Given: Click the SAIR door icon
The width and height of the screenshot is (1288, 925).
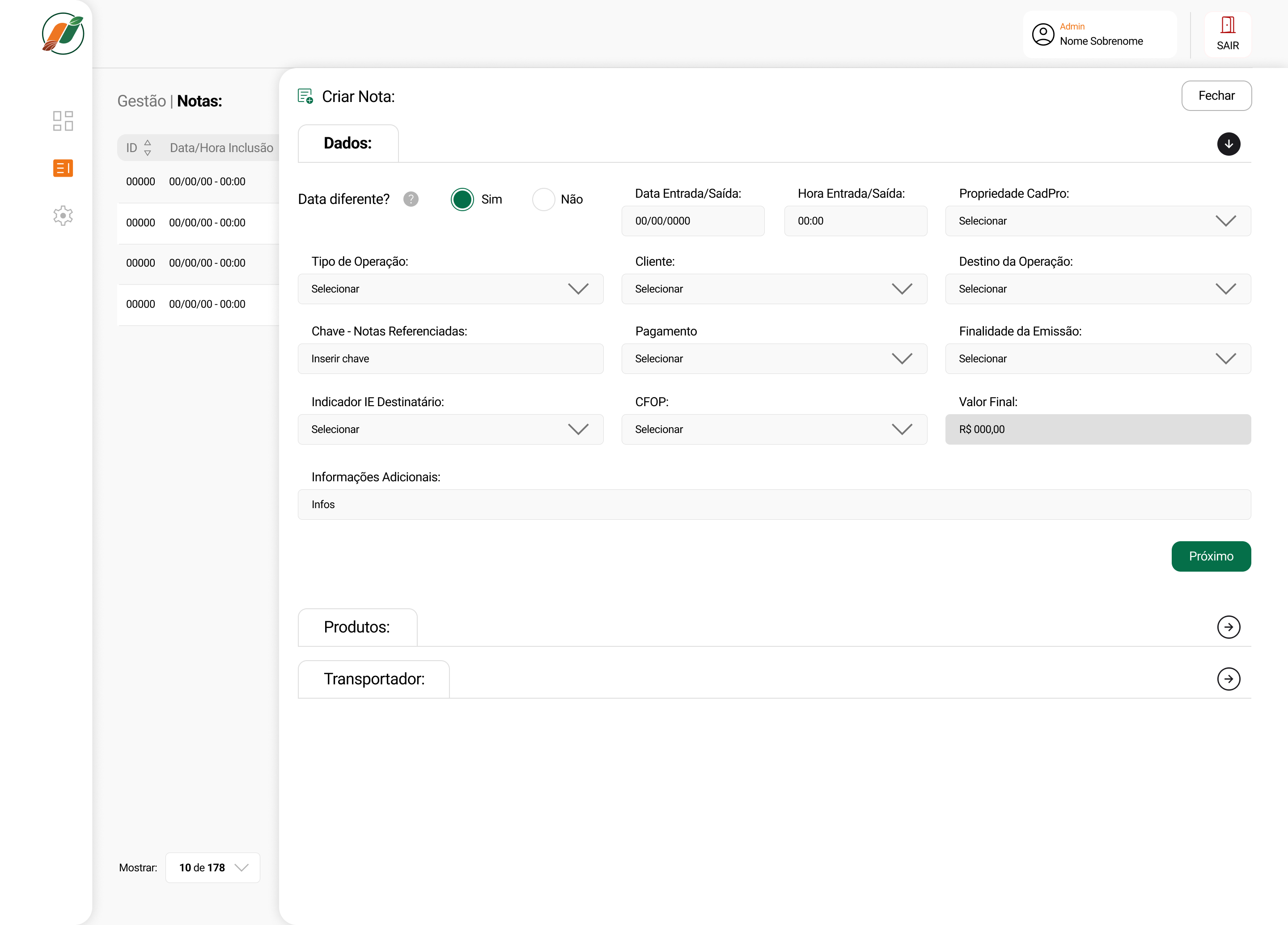Looking at the screenshot, I should click(x=1227, y=25).
